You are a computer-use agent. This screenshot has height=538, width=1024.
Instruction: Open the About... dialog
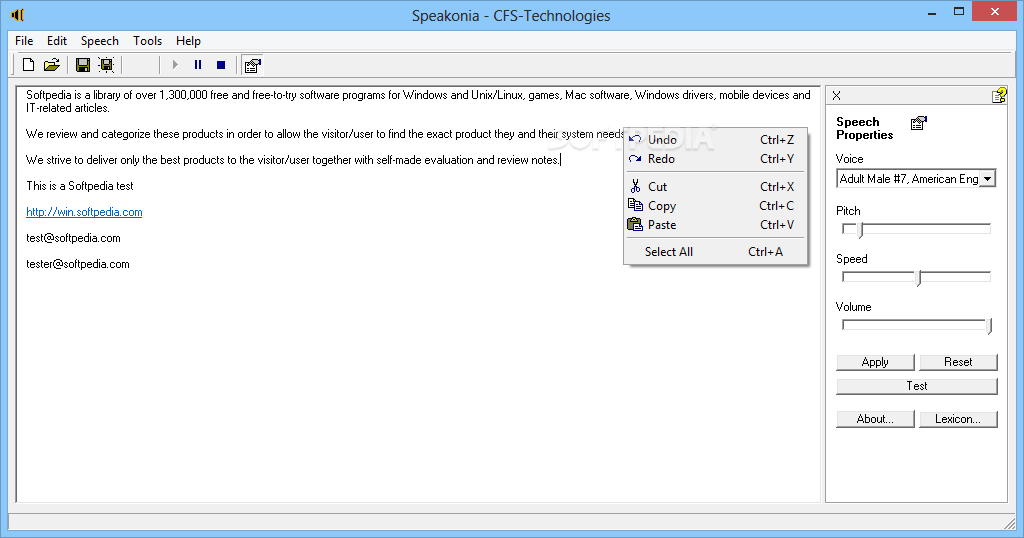point(875,419)
